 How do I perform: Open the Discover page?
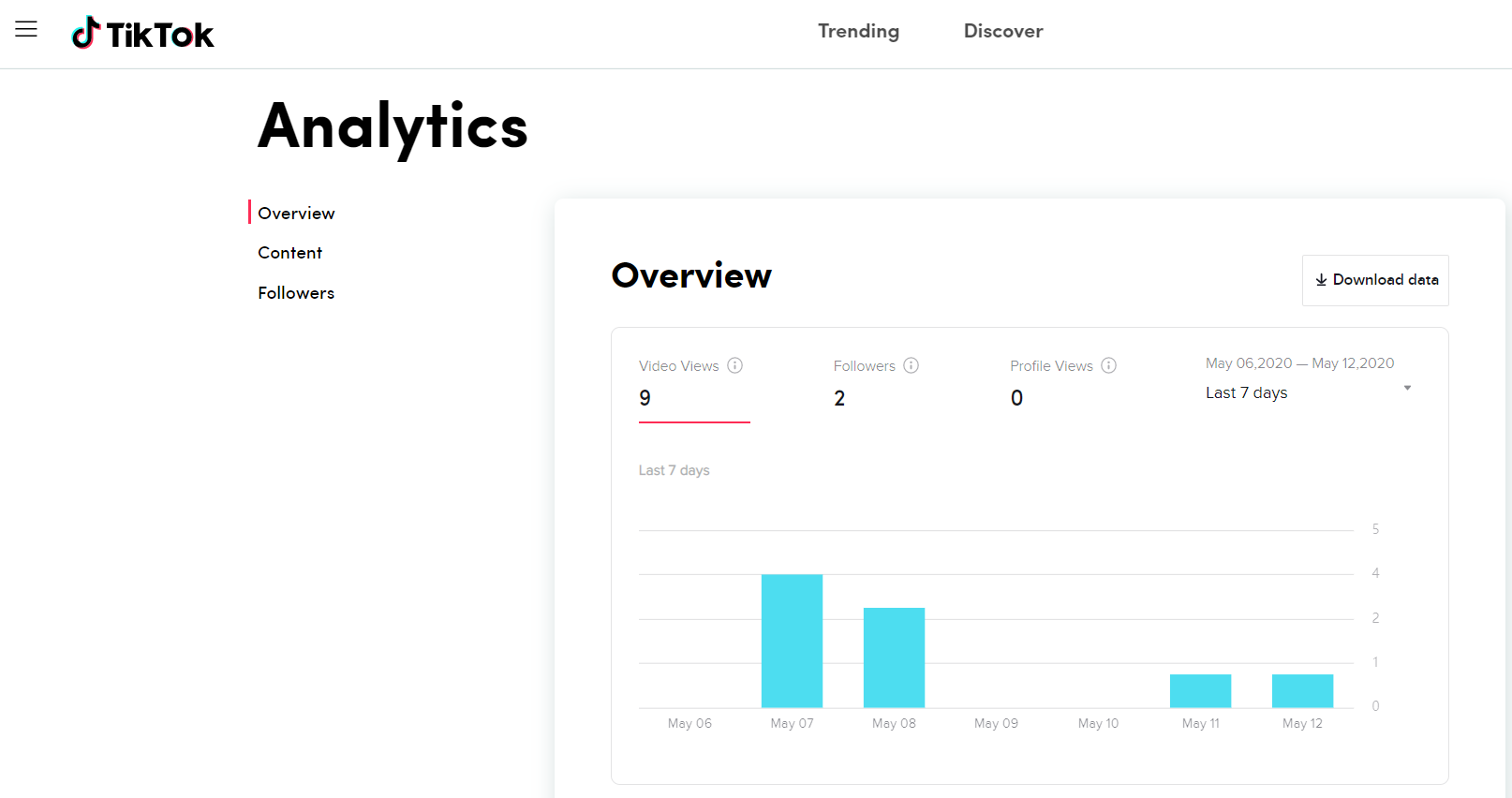tap(1002, 31)
